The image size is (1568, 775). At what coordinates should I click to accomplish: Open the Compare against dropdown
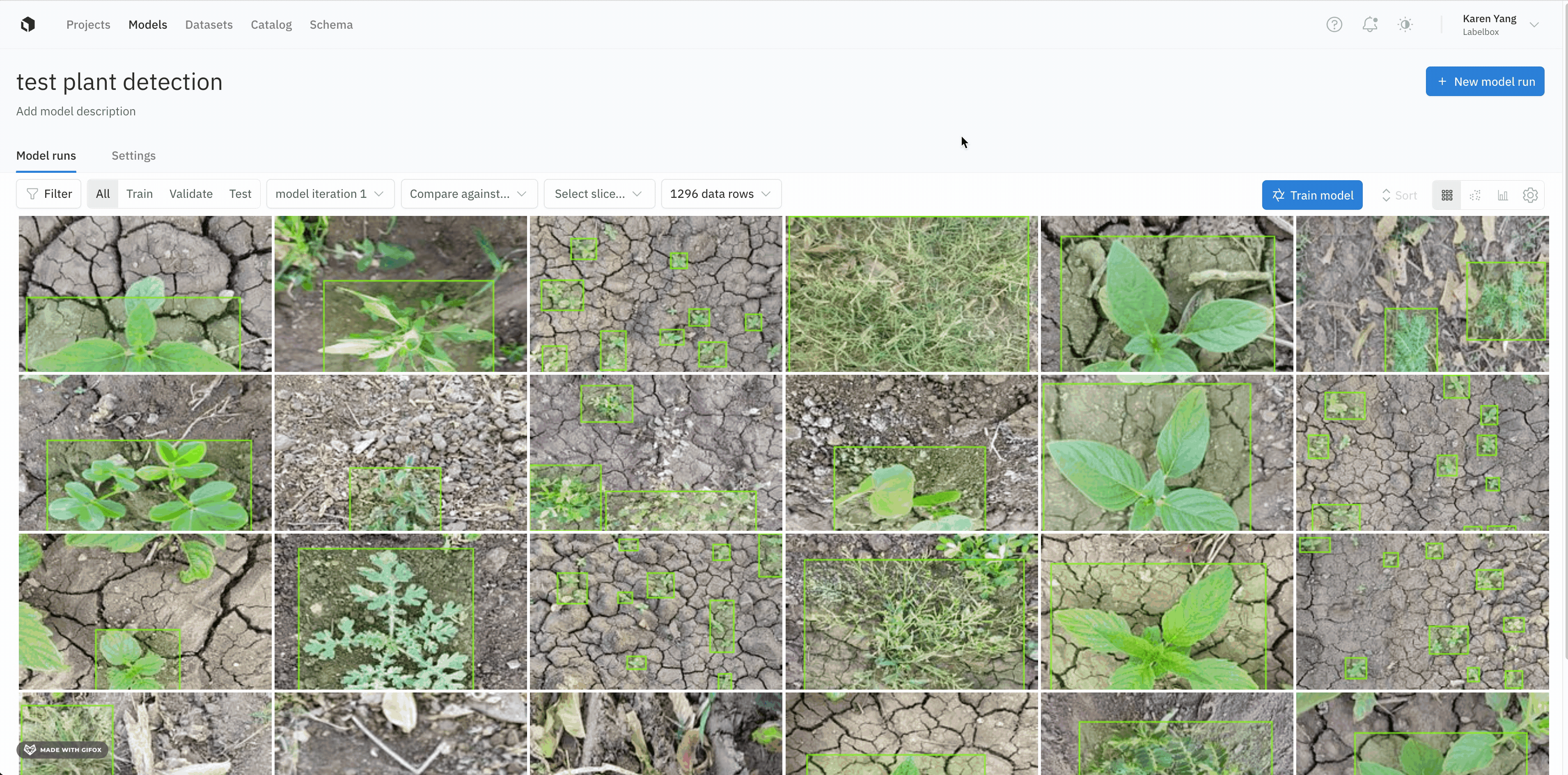click(468, 194)
